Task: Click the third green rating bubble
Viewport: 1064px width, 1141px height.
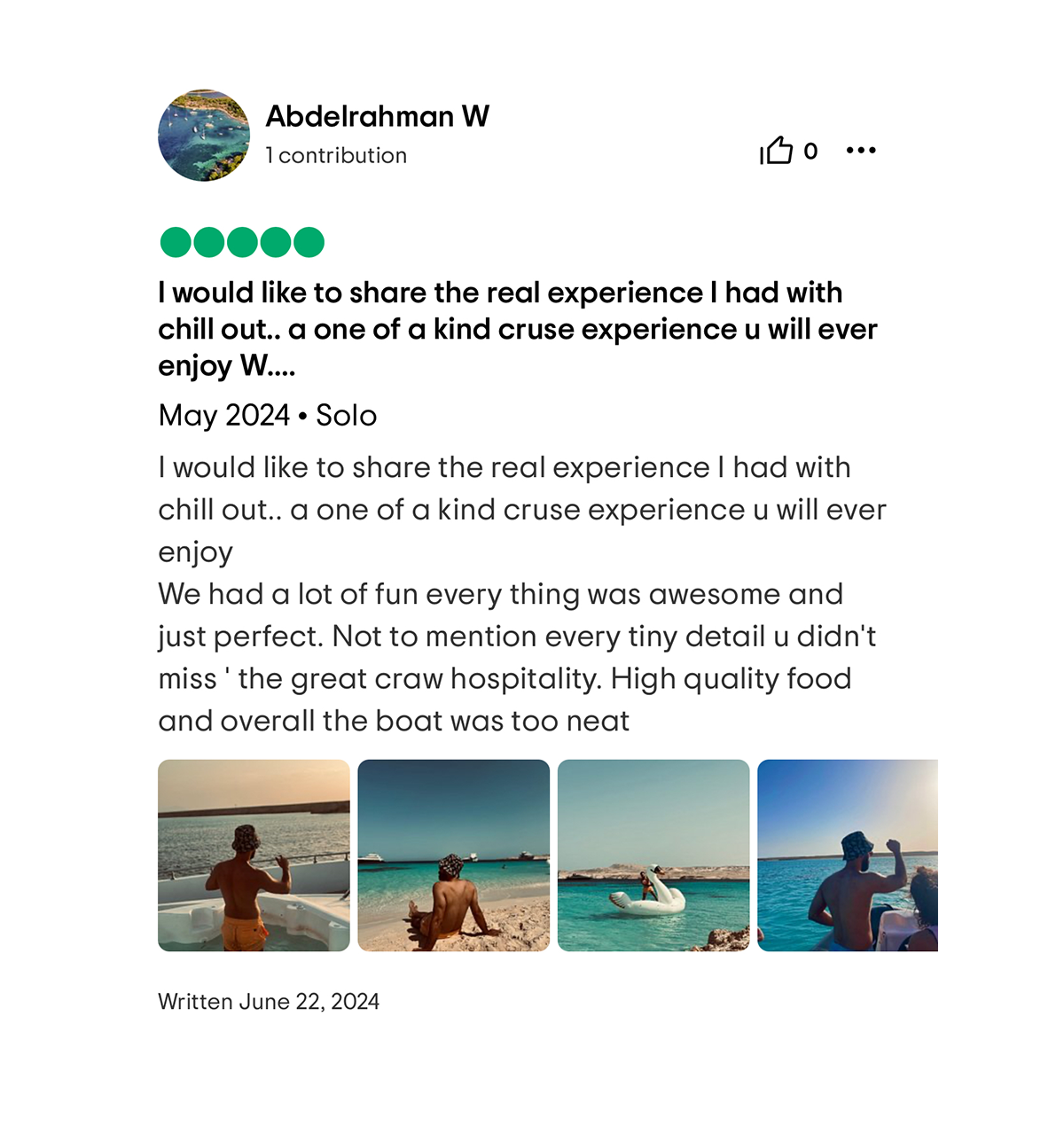Action: point(242,242)
